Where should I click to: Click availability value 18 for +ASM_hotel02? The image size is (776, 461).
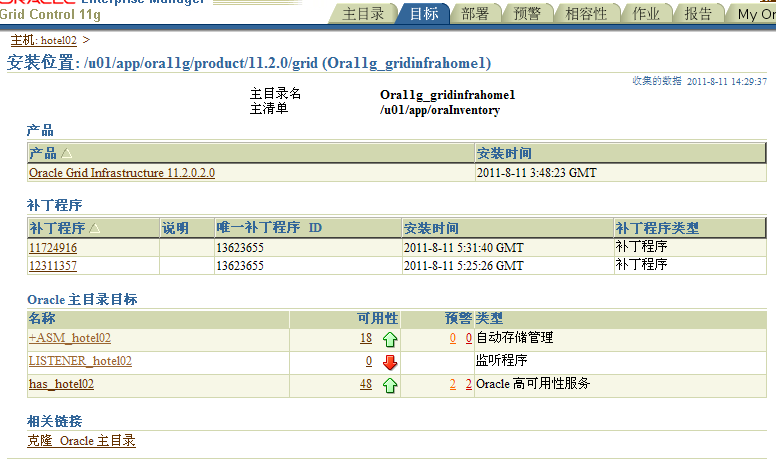coord(366,338)
